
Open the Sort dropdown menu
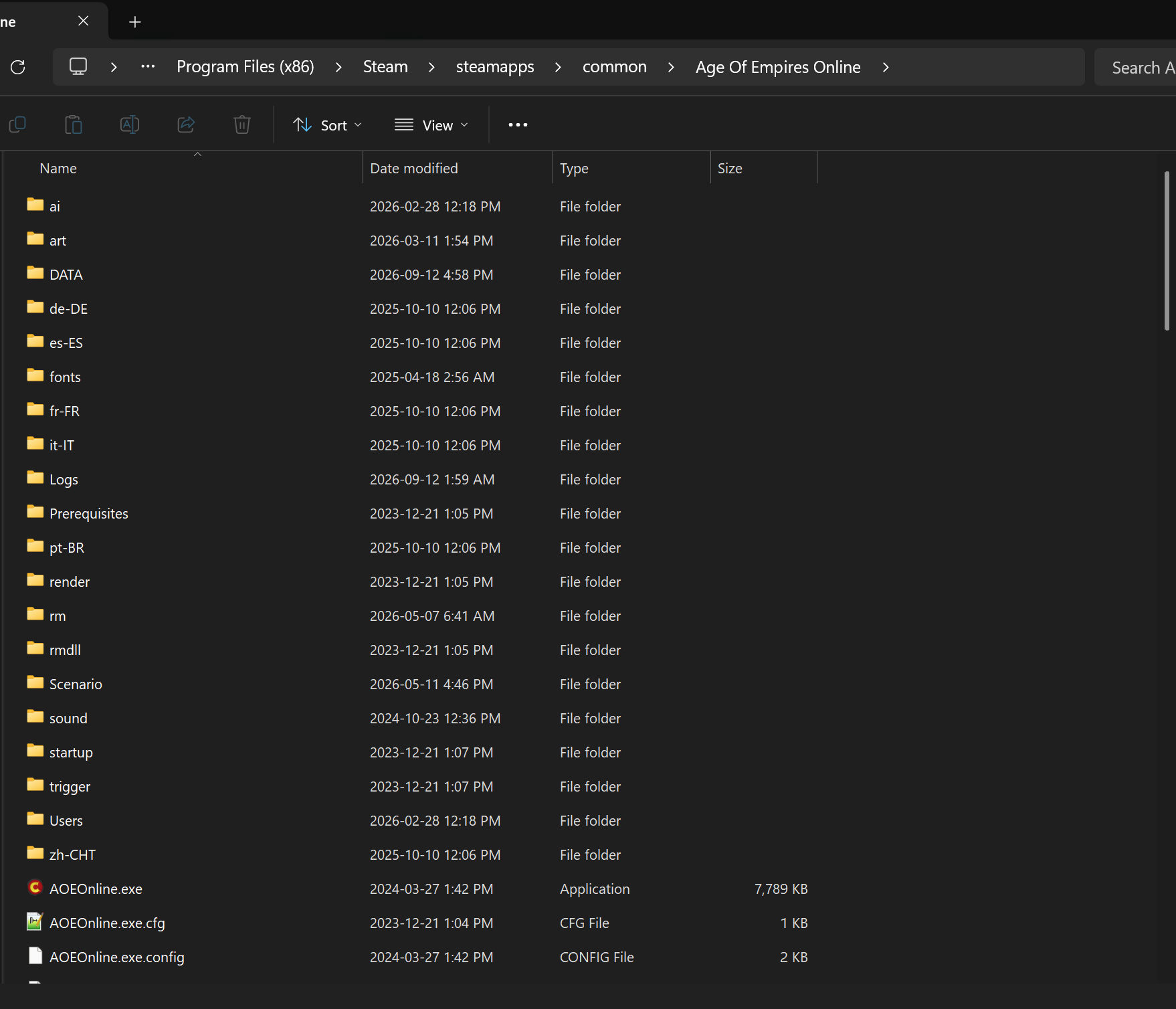pyautogui.click(x=327, y=125)
